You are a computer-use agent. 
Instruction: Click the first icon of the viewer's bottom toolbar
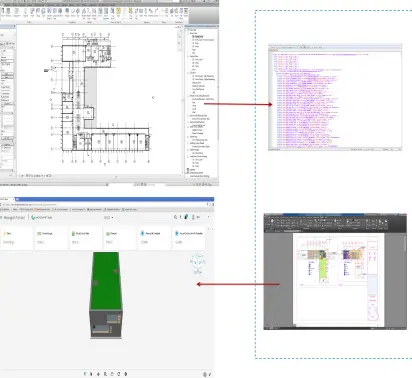(85, 374)
